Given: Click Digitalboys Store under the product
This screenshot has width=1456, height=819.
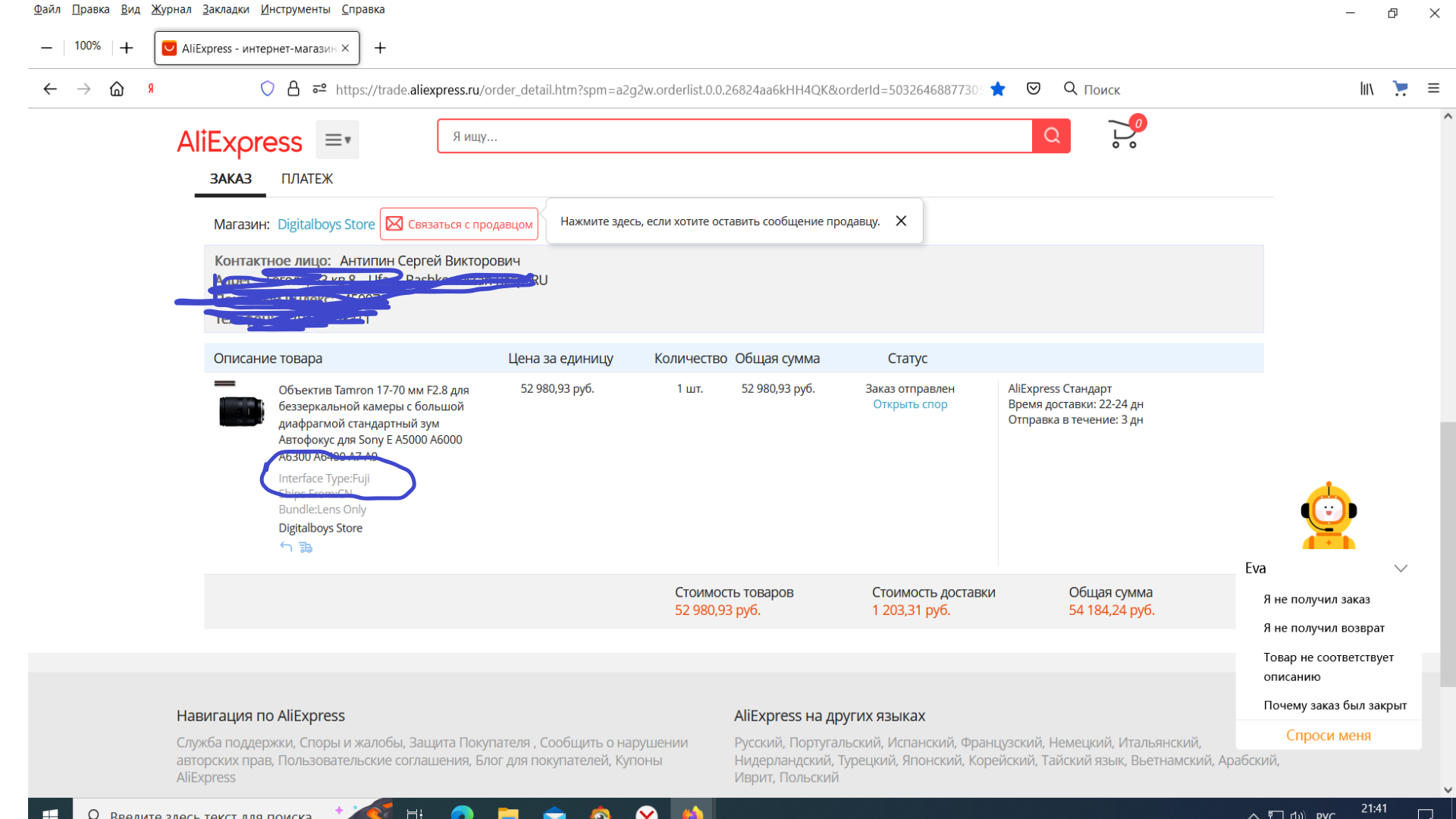Looking at the screenshot, I should point(320,528).
